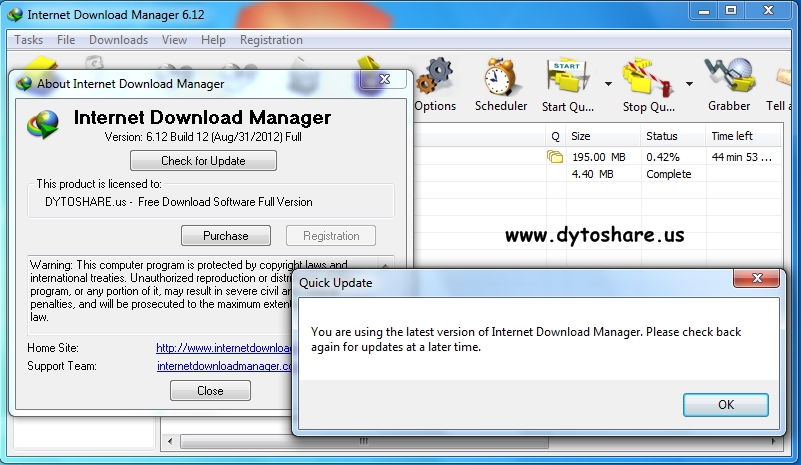Maximize the Internet Download Manager window

coord(731,11)
